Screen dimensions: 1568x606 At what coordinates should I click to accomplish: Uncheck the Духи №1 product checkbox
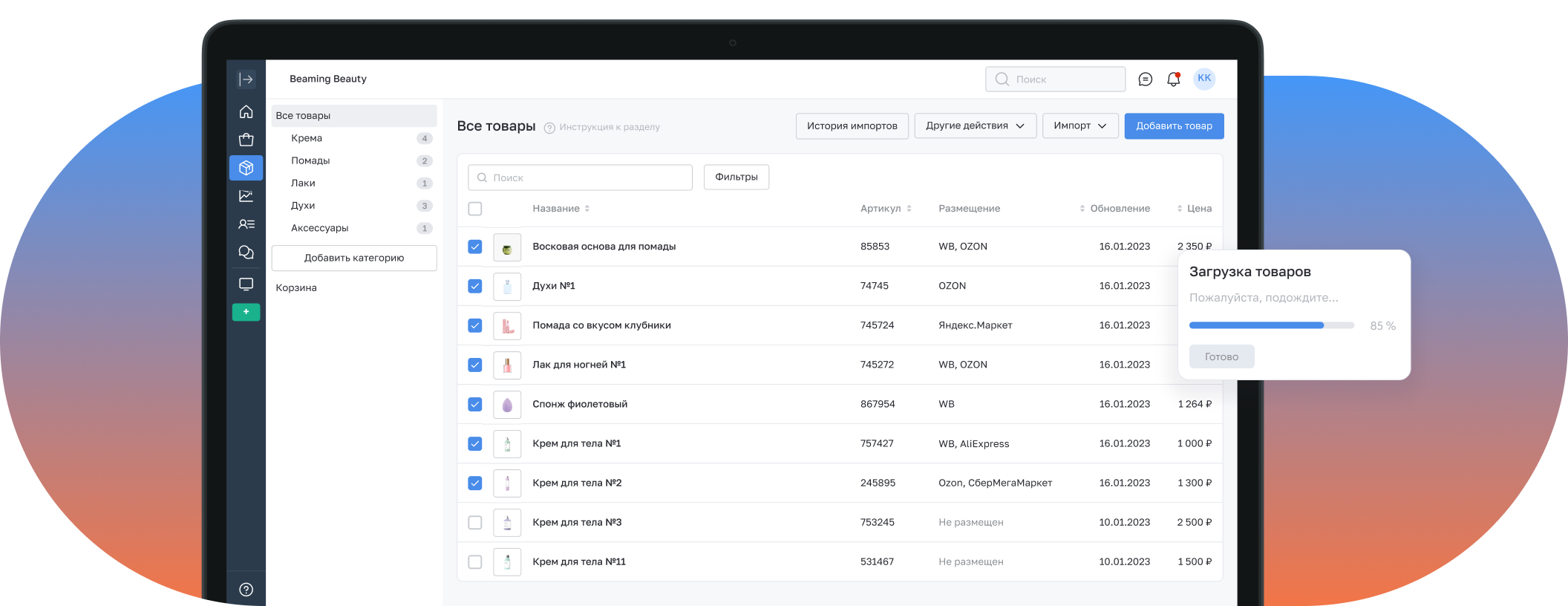(475, 286)
